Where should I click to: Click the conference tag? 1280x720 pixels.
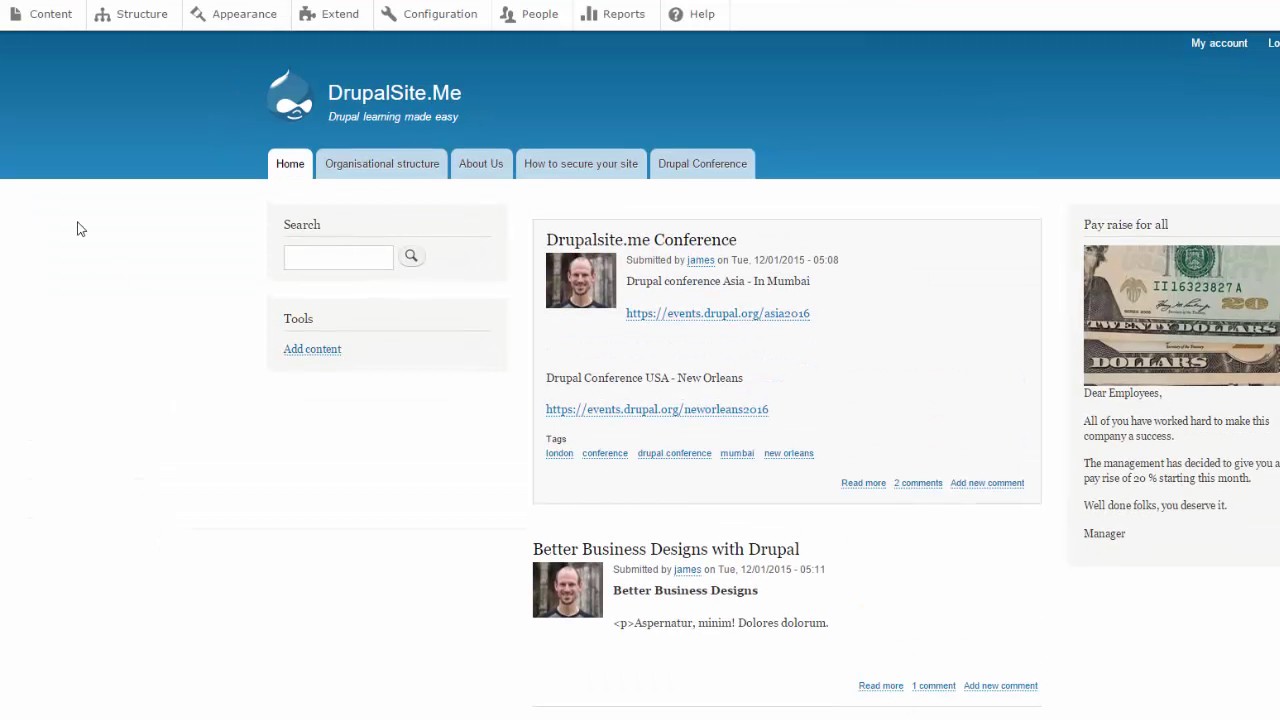[x=605, y=453]
